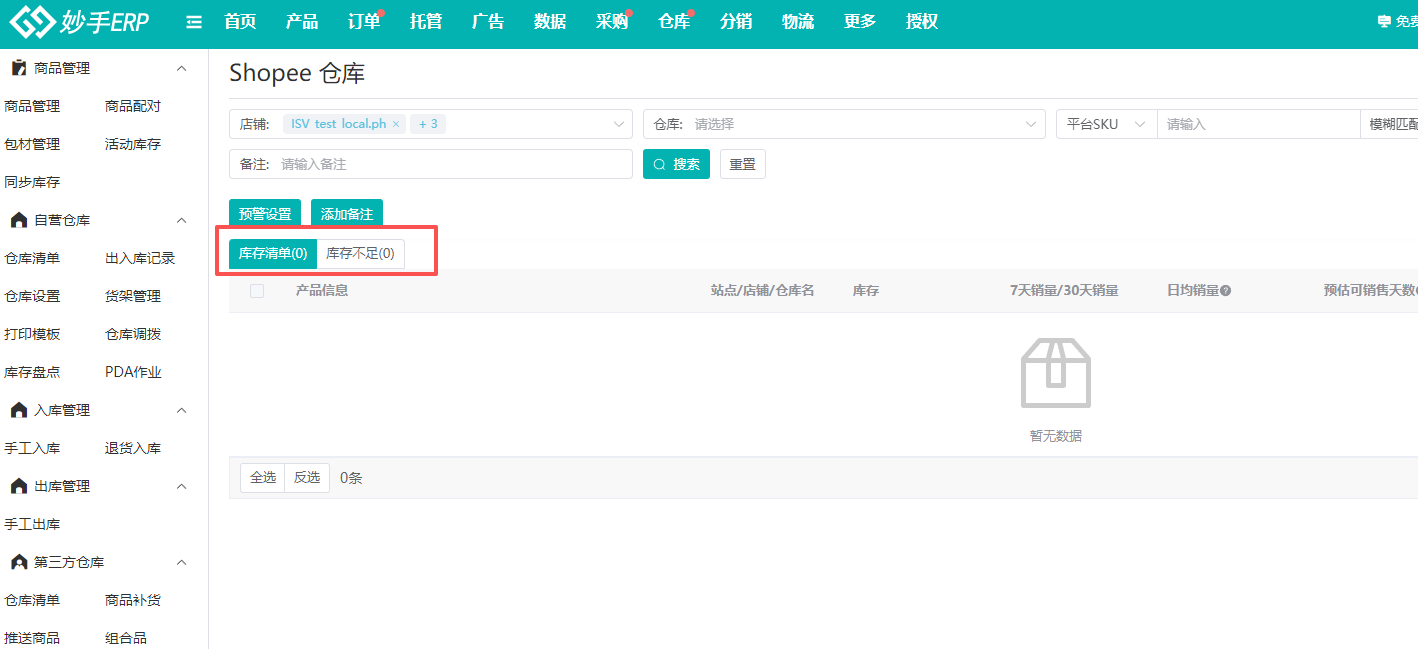Image resolution: width=1418 pixels, height=649 pixels.
Task: Open 分销 in the top navigation
Action: click(736, 22)
